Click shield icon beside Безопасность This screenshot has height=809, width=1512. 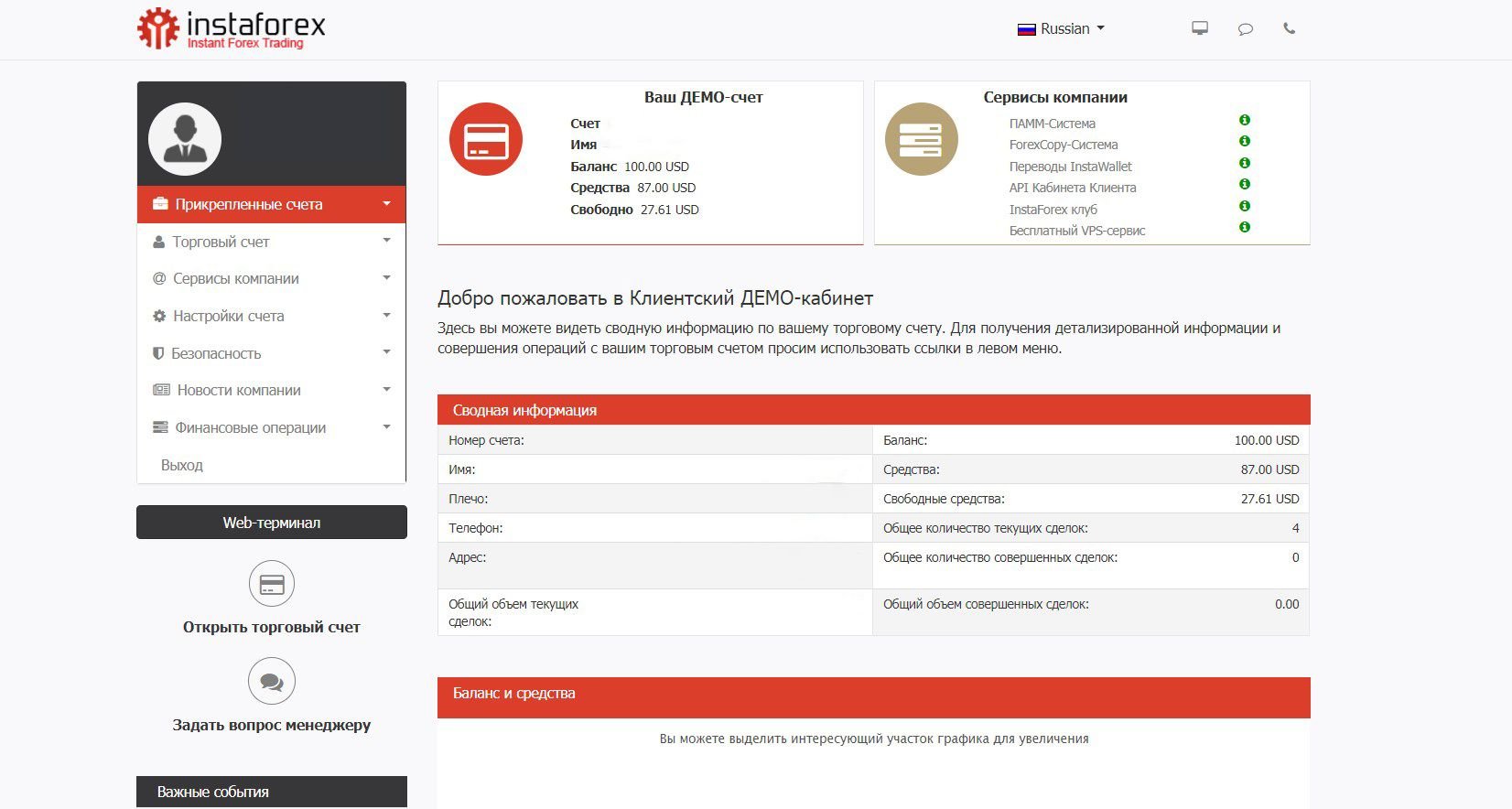pyautogui.click(x=158, y=353)
